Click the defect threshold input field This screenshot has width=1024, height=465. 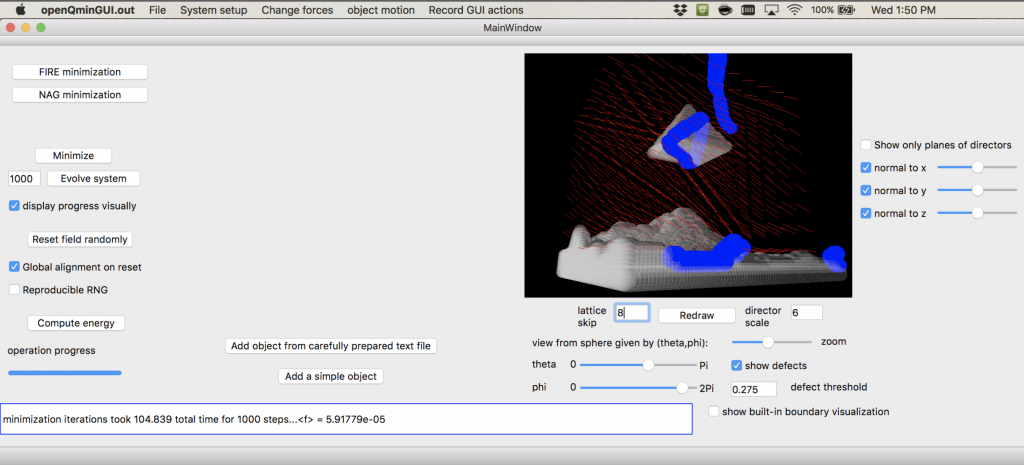pos(754,389)
